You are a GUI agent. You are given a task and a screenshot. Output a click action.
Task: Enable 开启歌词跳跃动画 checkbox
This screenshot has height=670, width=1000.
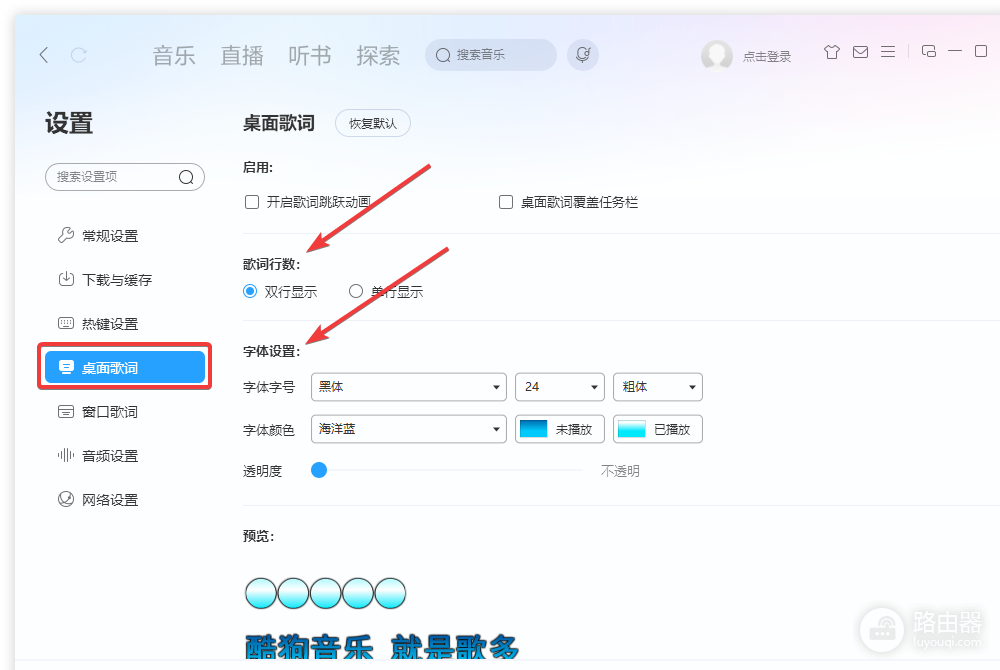252,202
